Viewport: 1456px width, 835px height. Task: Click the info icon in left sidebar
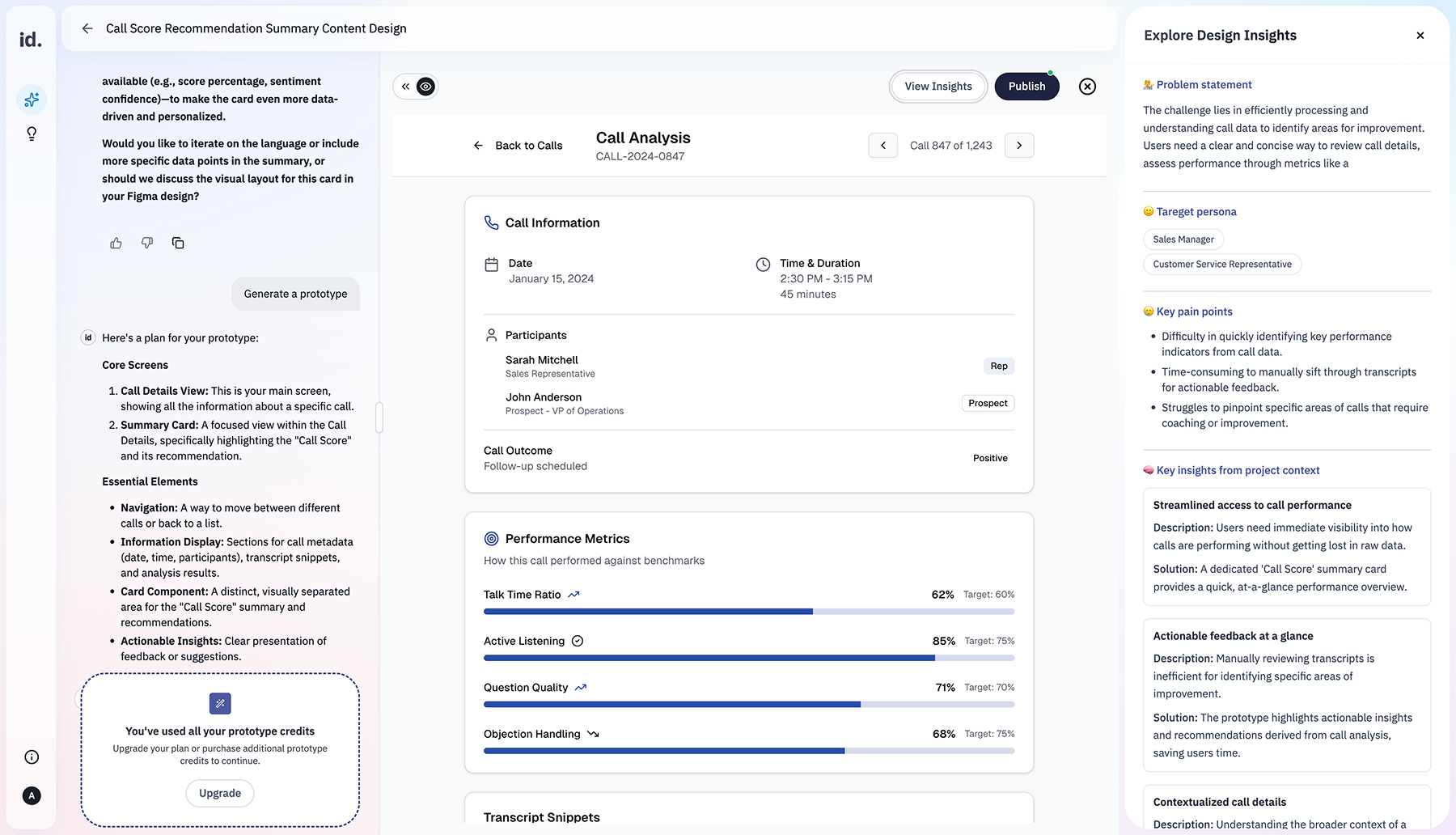point(32,757)
